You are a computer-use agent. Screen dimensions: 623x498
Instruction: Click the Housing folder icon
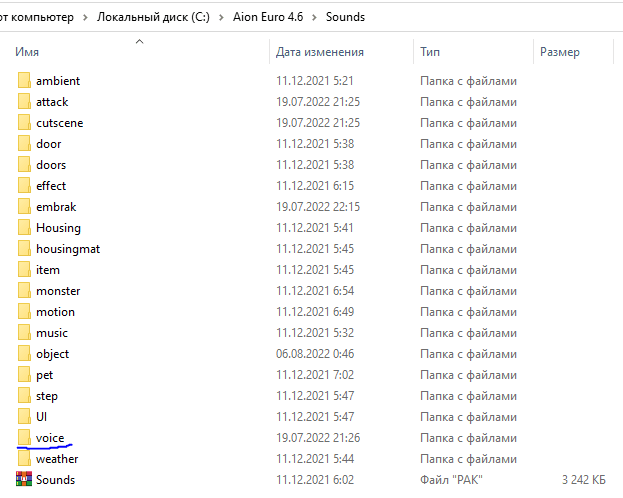point(25,228)
